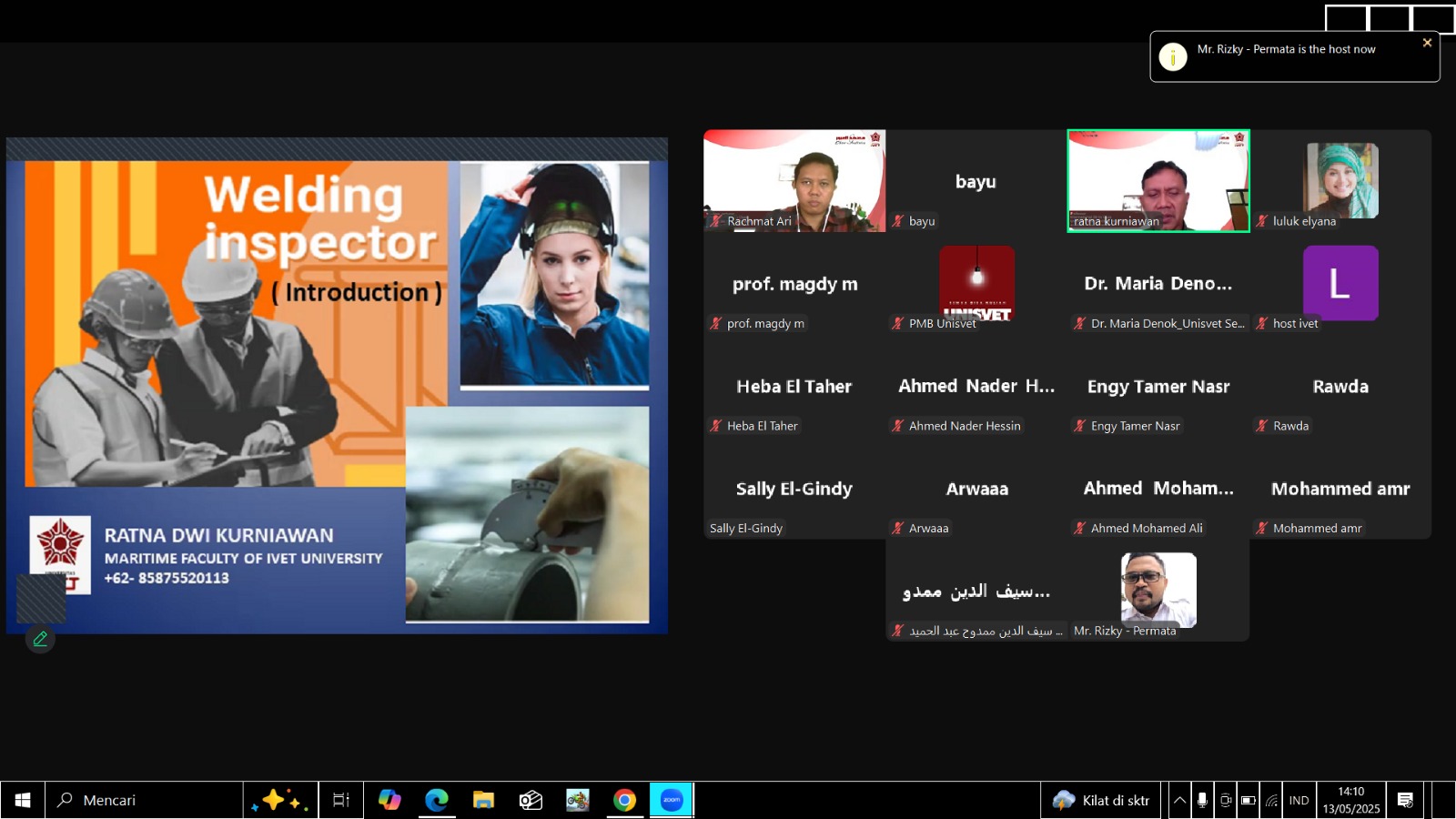Open Google Chrome from the taskbar
Image resolution: width=1456 pixels, height=819 pixels.
624,800
